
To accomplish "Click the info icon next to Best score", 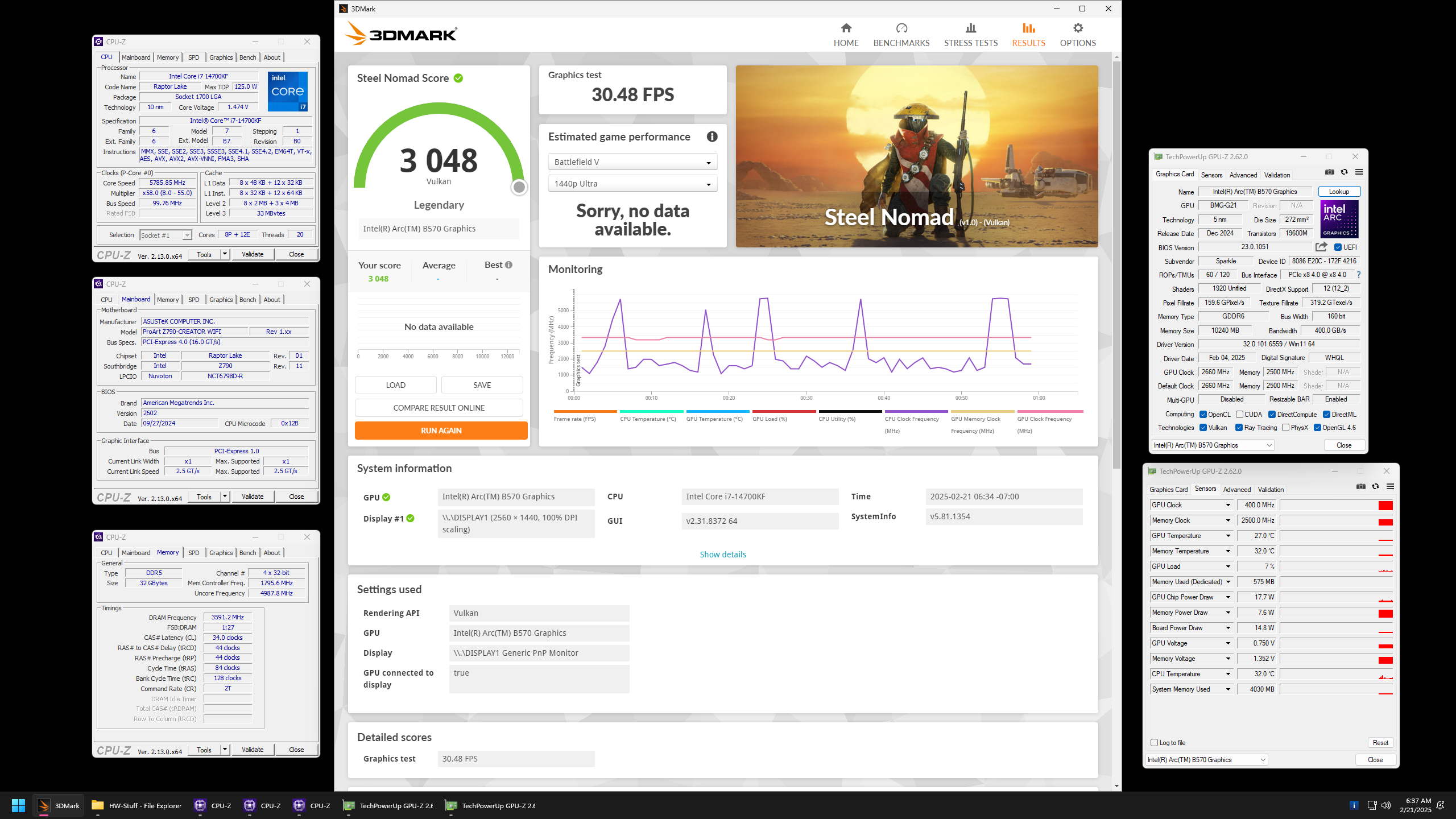I will [x=508, y=264].
